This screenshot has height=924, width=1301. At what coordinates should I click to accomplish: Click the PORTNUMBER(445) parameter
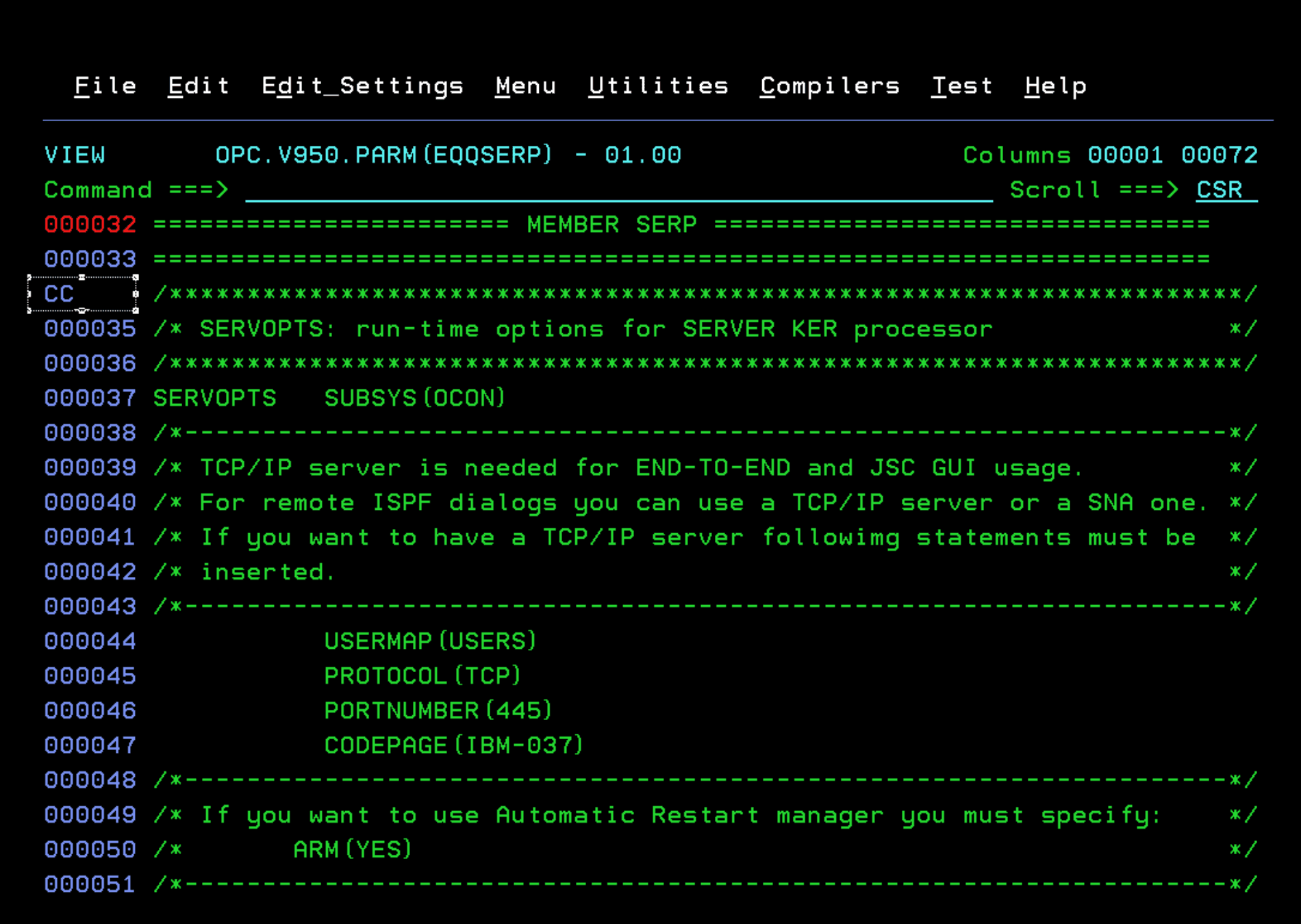(438, 711)
